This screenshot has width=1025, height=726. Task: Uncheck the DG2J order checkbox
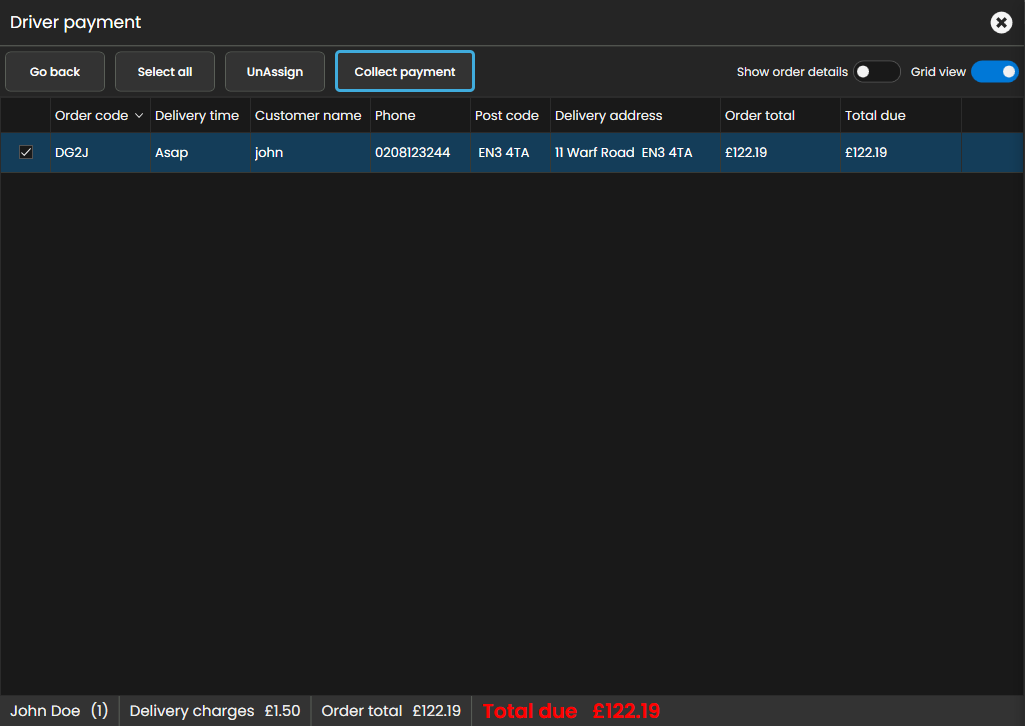26,153
